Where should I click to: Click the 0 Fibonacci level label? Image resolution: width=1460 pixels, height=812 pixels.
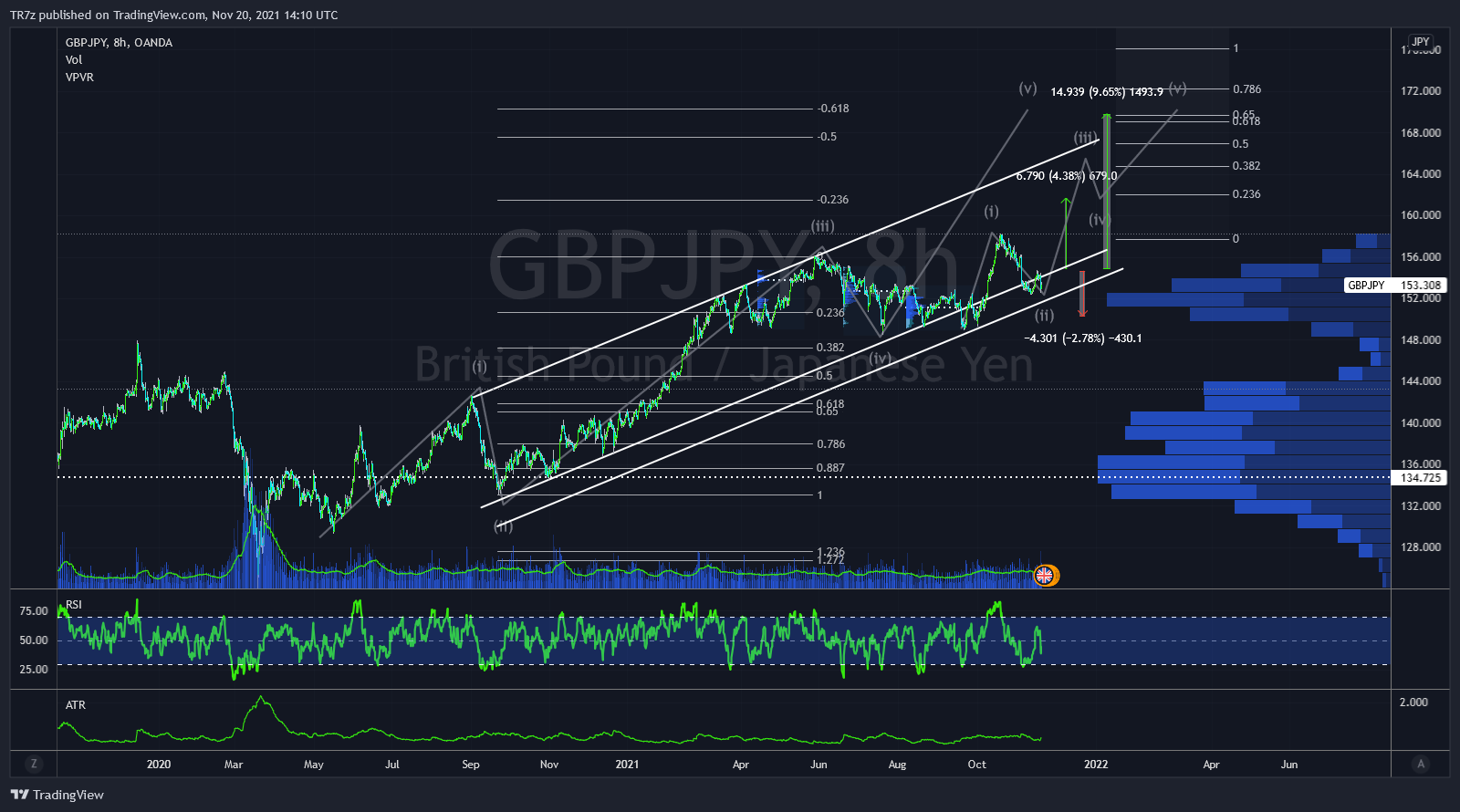click(1236, 238)
